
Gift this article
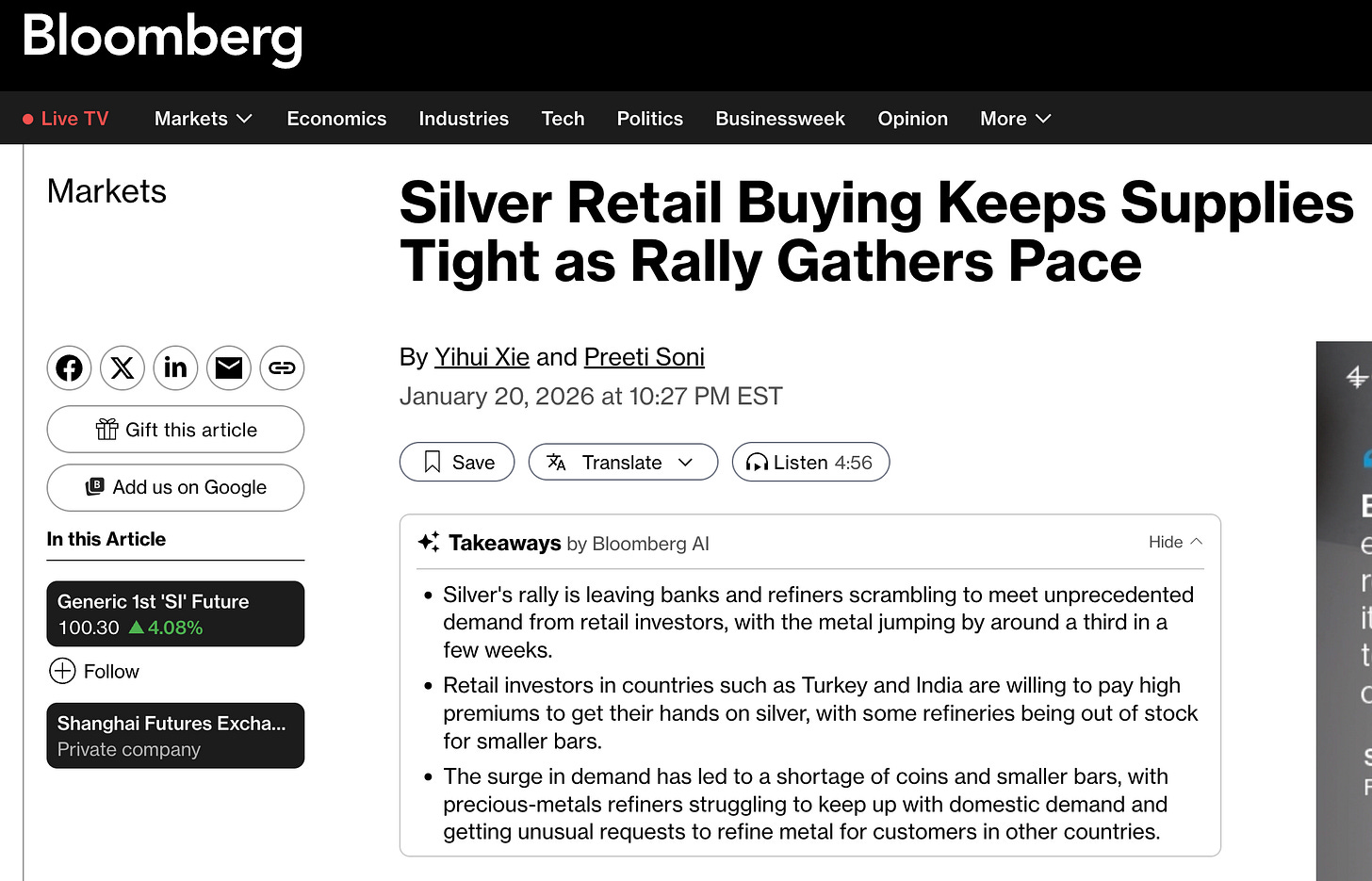(175, 430)
